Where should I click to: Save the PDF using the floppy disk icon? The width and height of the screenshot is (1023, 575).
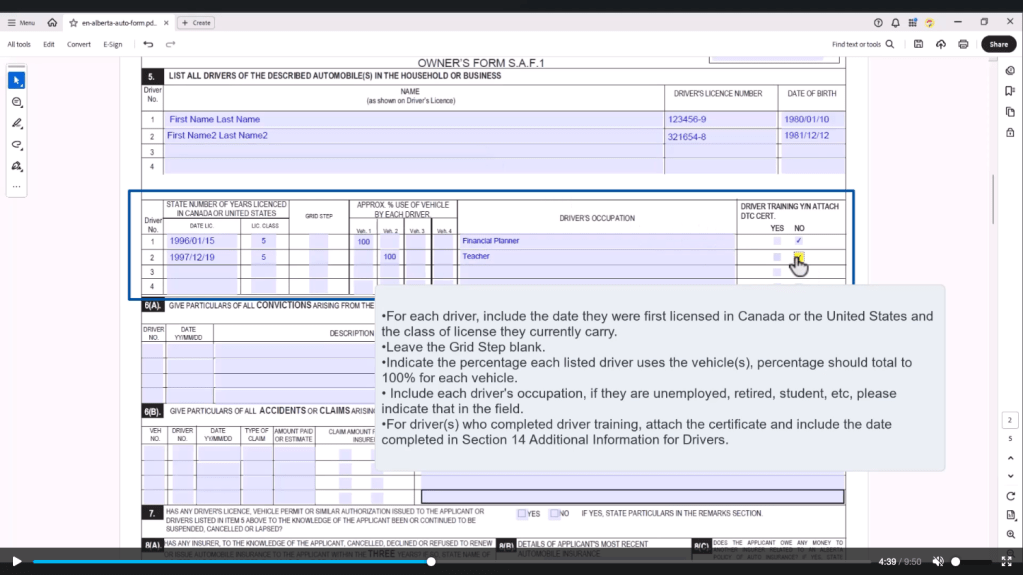point(918,44)
